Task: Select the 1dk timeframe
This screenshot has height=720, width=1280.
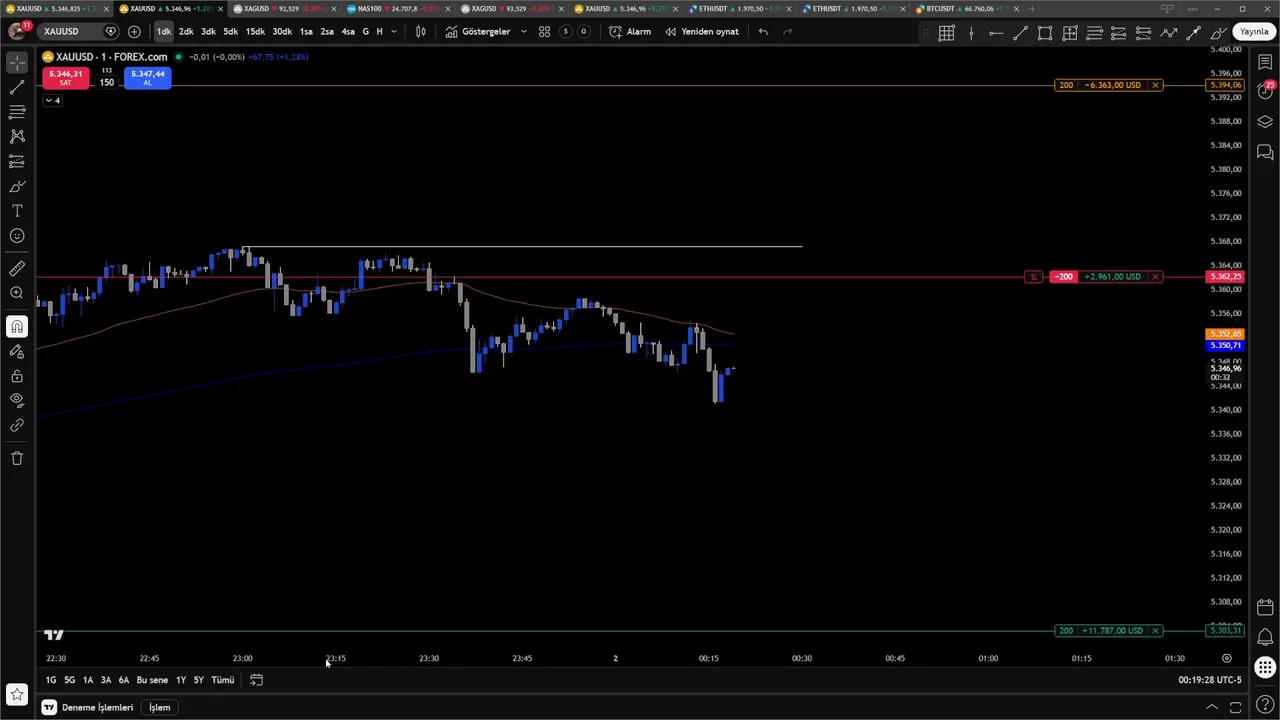Action: (x=164, y=31)
